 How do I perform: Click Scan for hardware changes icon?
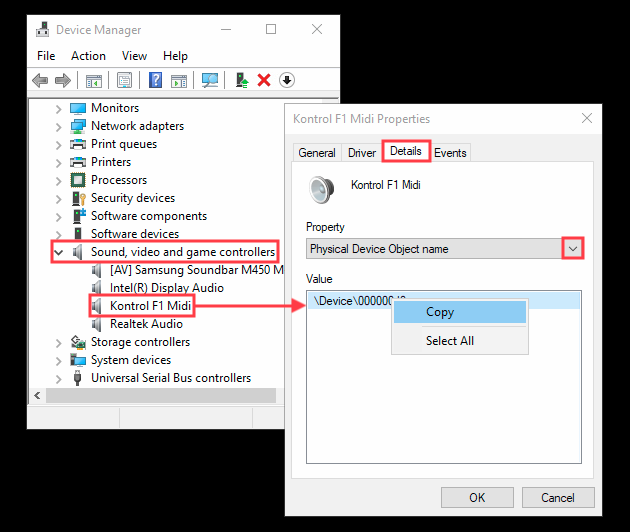[x=210, y=80]
